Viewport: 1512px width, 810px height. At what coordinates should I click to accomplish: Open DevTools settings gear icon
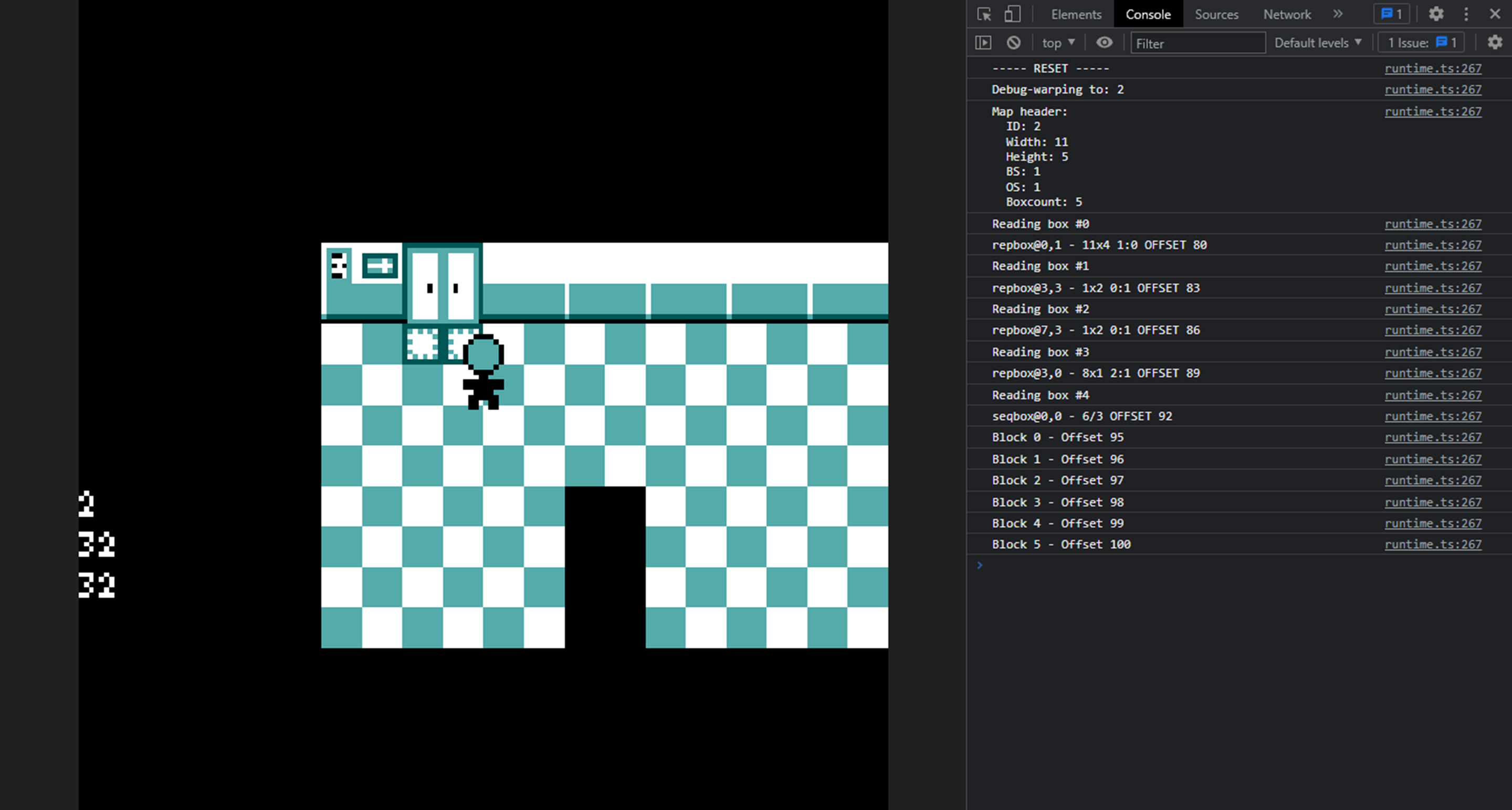[x=1436, y=14]
